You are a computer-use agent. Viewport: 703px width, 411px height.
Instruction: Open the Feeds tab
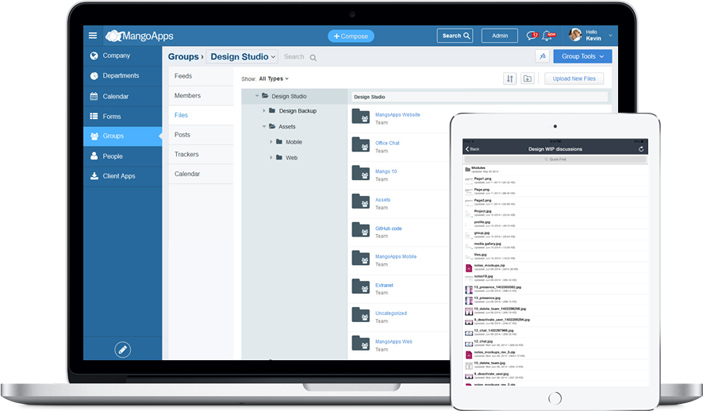(201, 76)
